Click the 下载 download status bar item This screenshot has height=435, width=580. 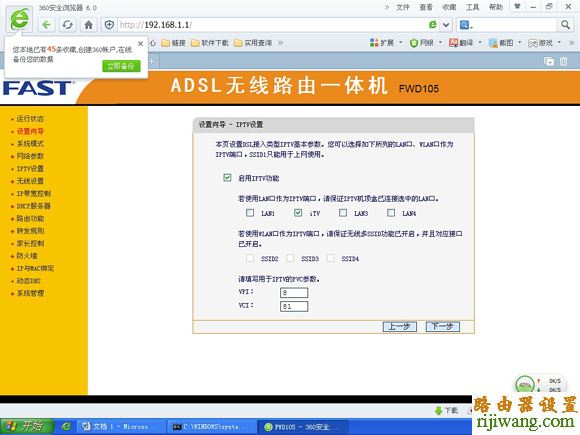coord(447,410)
